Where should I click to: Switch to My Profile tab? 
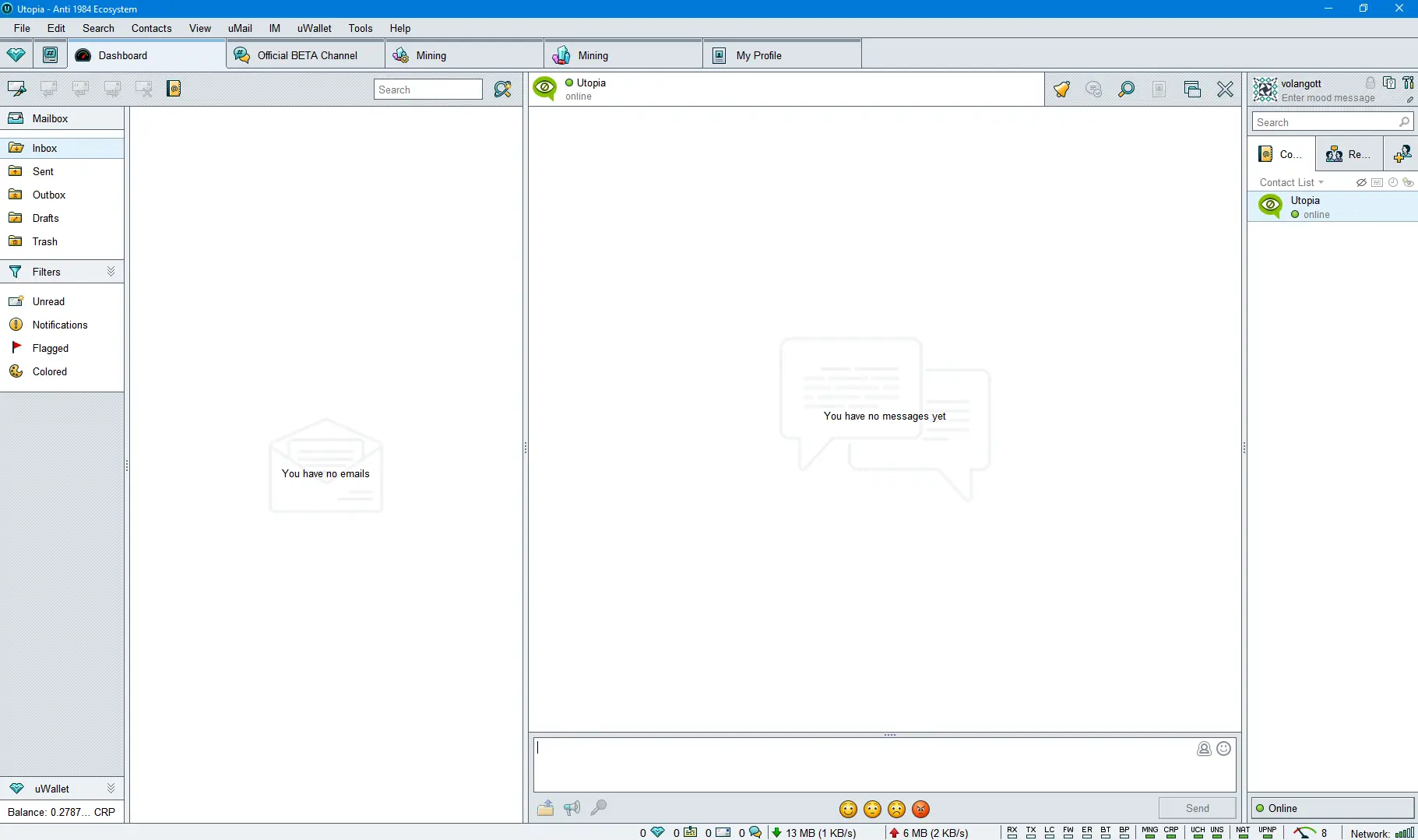(x=783, y=55)
